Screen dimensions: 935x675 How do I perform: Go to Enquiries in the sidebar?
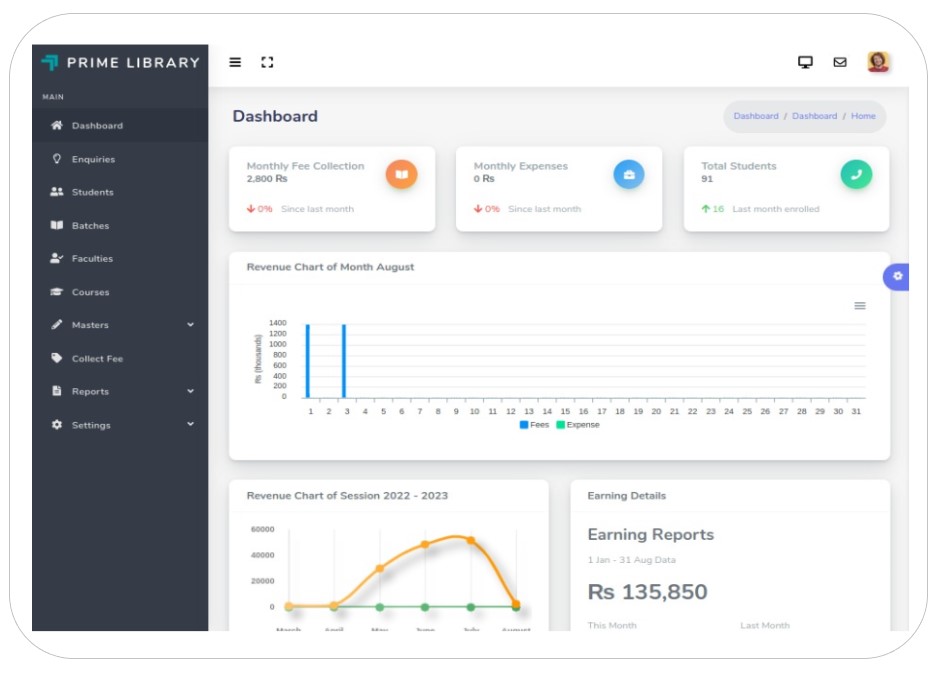[93, 159]
